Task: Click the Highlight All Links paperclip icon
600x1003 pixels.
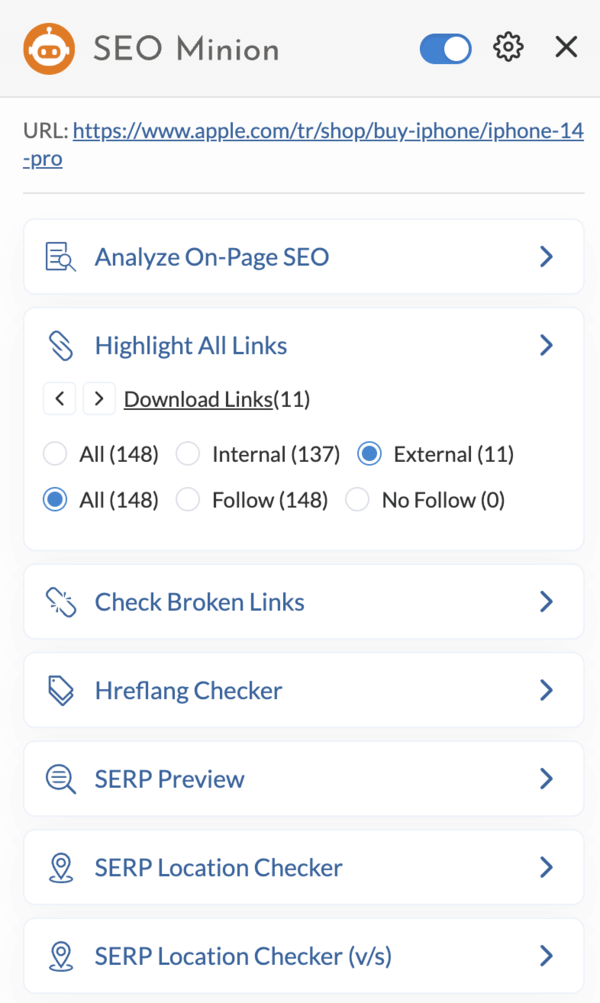Action: (x=60, y=345)
